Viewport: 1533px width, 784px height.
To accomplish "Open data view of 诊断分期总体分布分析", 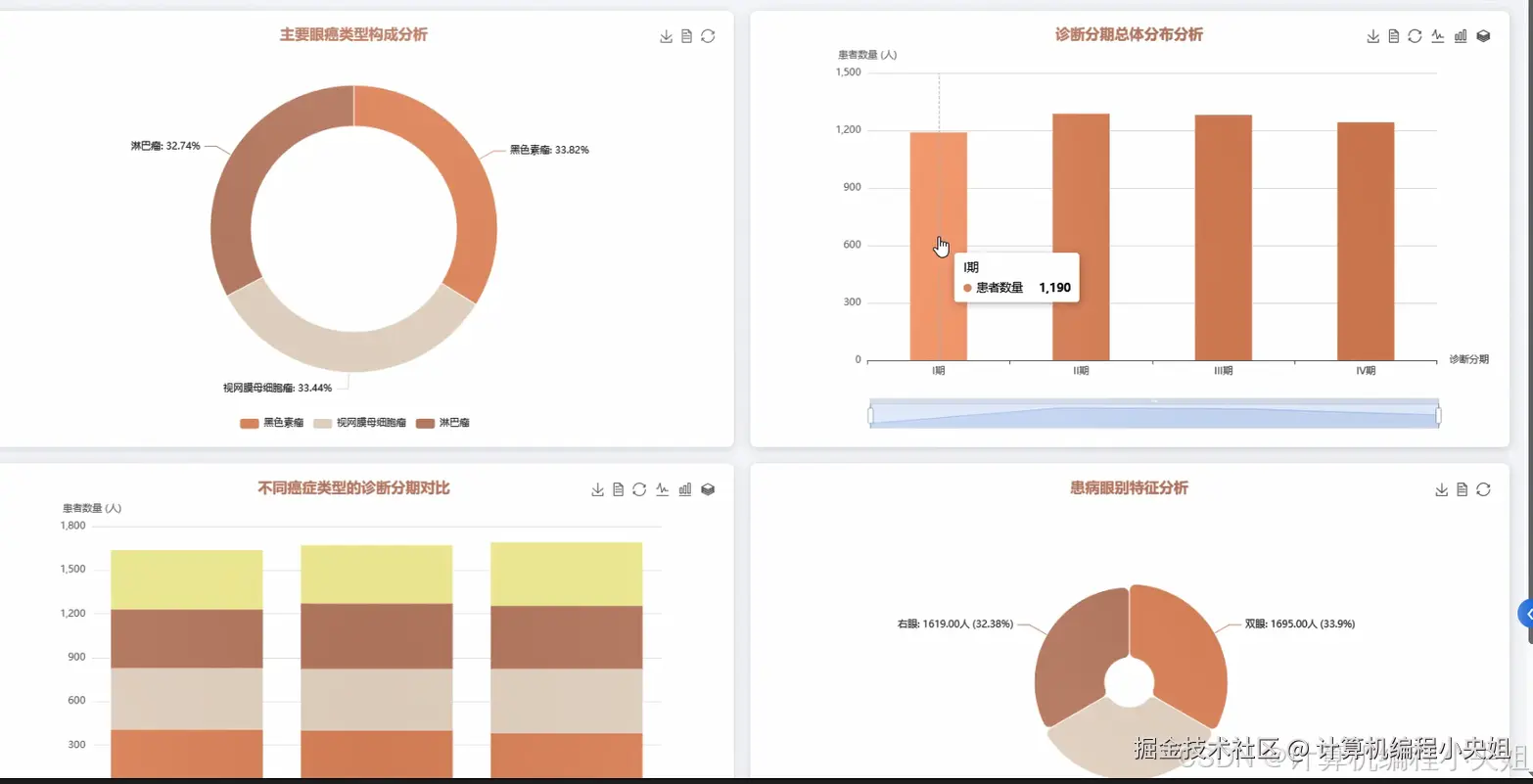I will [1394, 36].
